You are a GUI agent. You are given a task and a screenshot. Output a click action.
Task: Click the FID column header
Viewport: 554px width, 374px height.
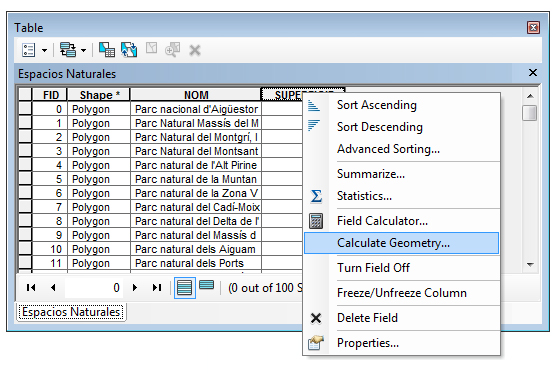[50, 95]
